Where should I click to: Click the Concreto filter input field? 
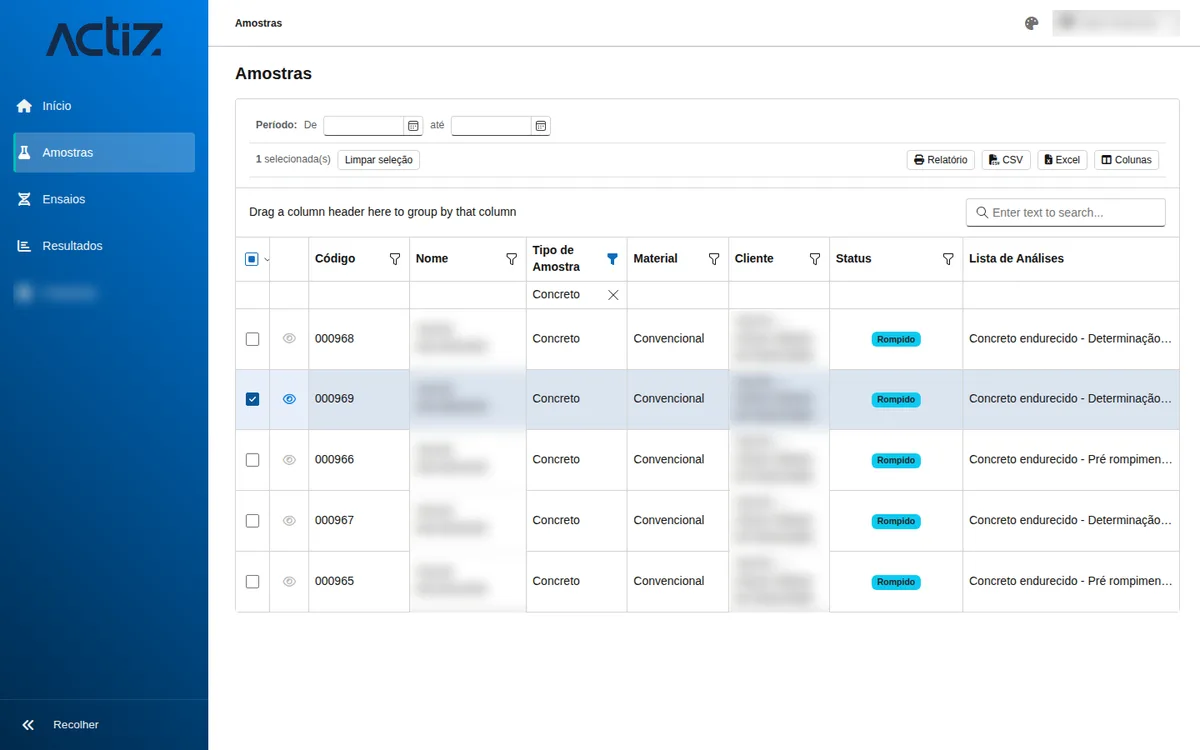pos(566,295)
